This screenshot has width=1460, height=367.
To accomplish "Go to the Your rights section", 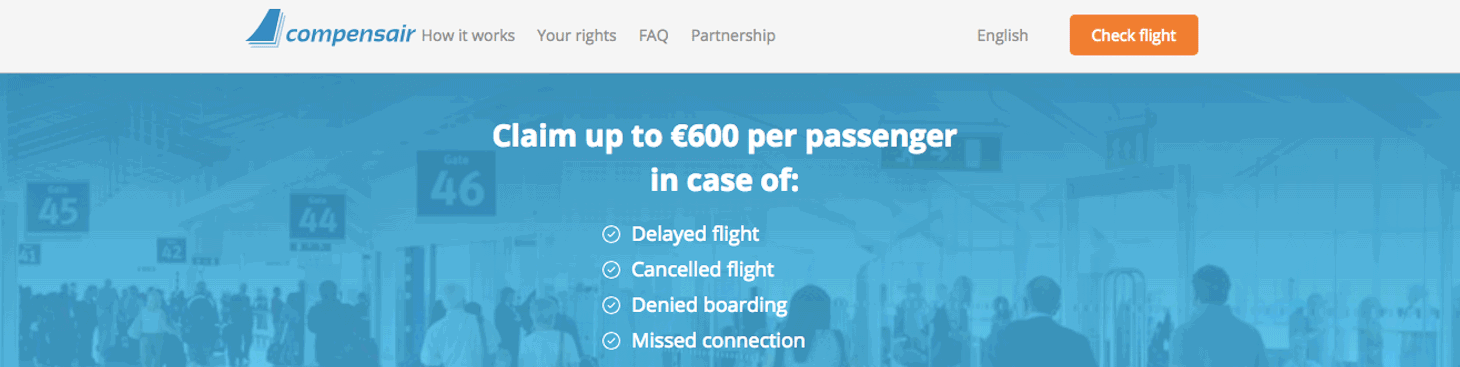I will tap(577, 36).
